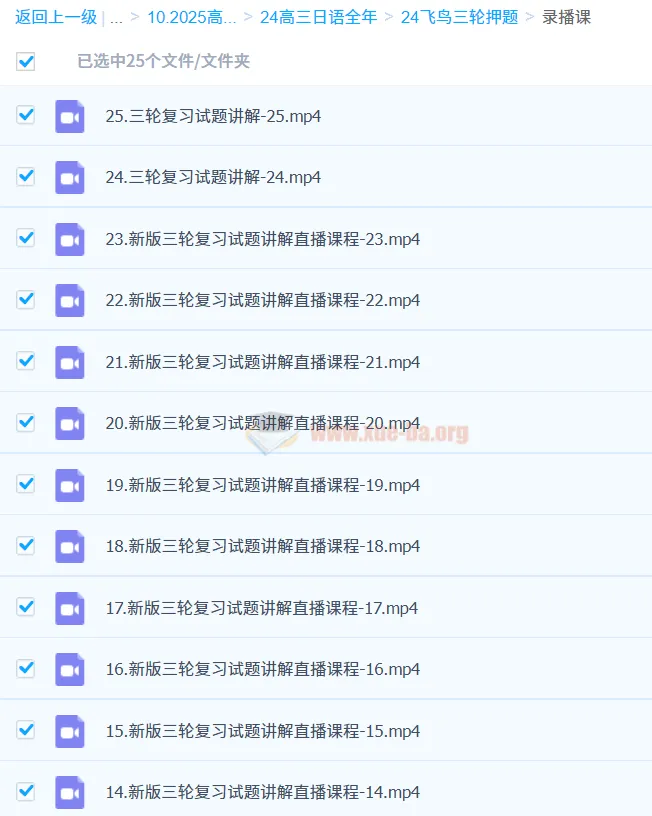Screen dimensions: 652x816
Task: Click video icon of 24.三轮复习试题讲解-24.mp4
Action: pyautogui.click(x=70, y=177)
